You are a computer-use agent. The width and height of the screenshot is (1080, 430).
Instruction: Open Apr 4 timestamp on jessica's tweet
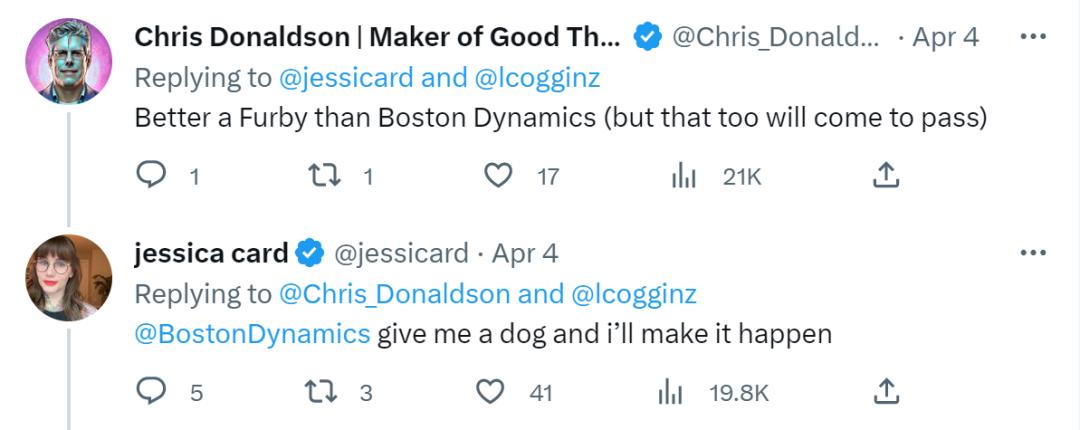[525, 253]
